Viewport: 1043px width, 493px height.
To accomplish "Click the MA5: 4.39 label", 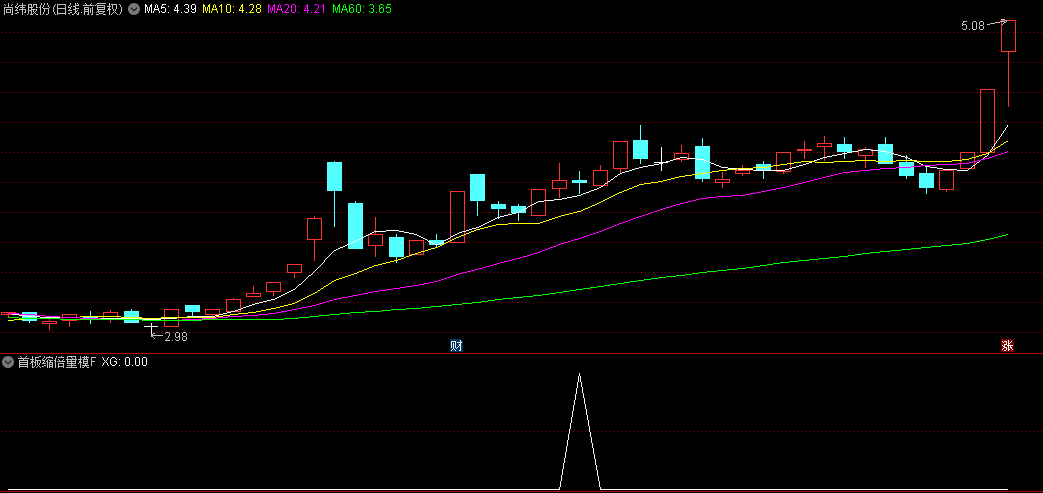I will click(170, 9).
